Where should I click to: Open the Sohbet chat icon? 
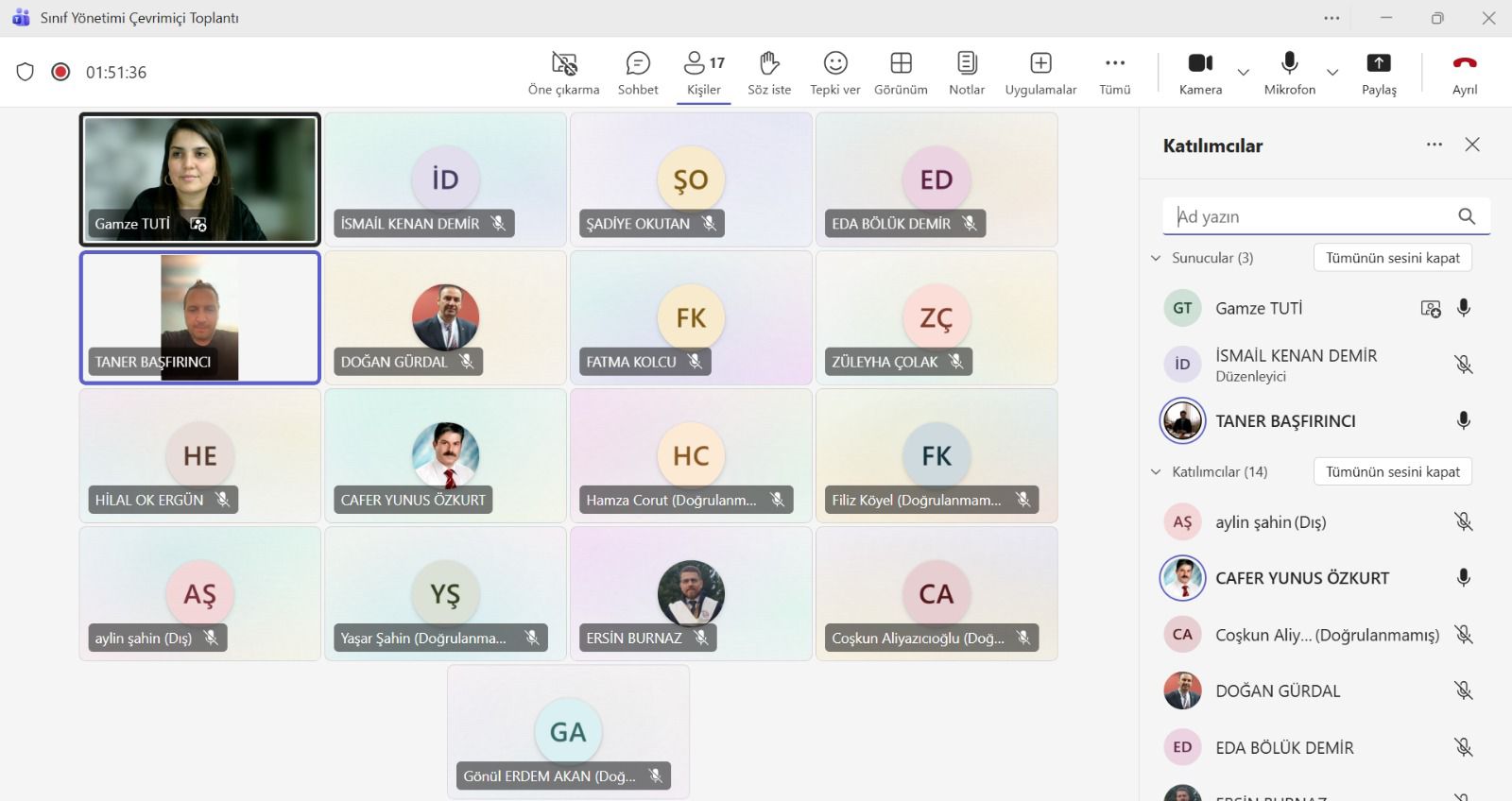pos(638,64)
